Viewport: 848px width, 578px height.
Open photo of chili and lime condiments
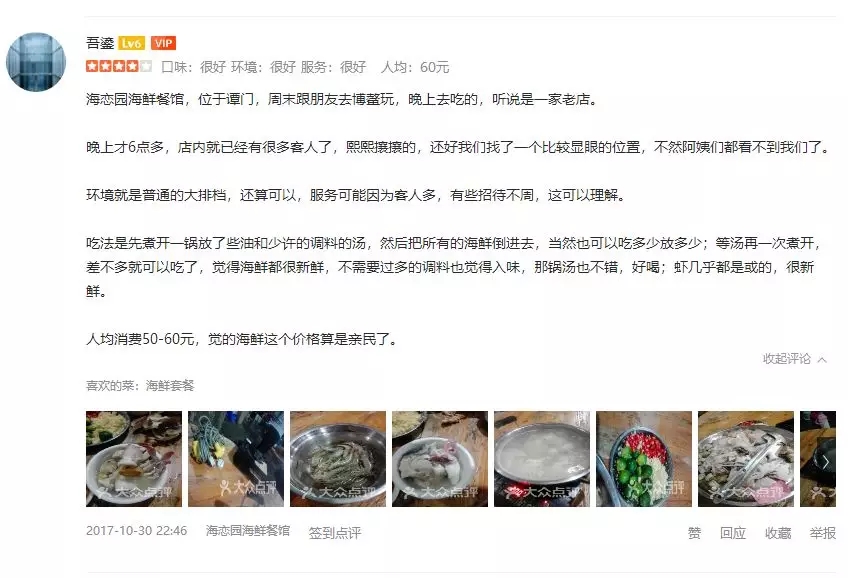[x=644, y=459]
